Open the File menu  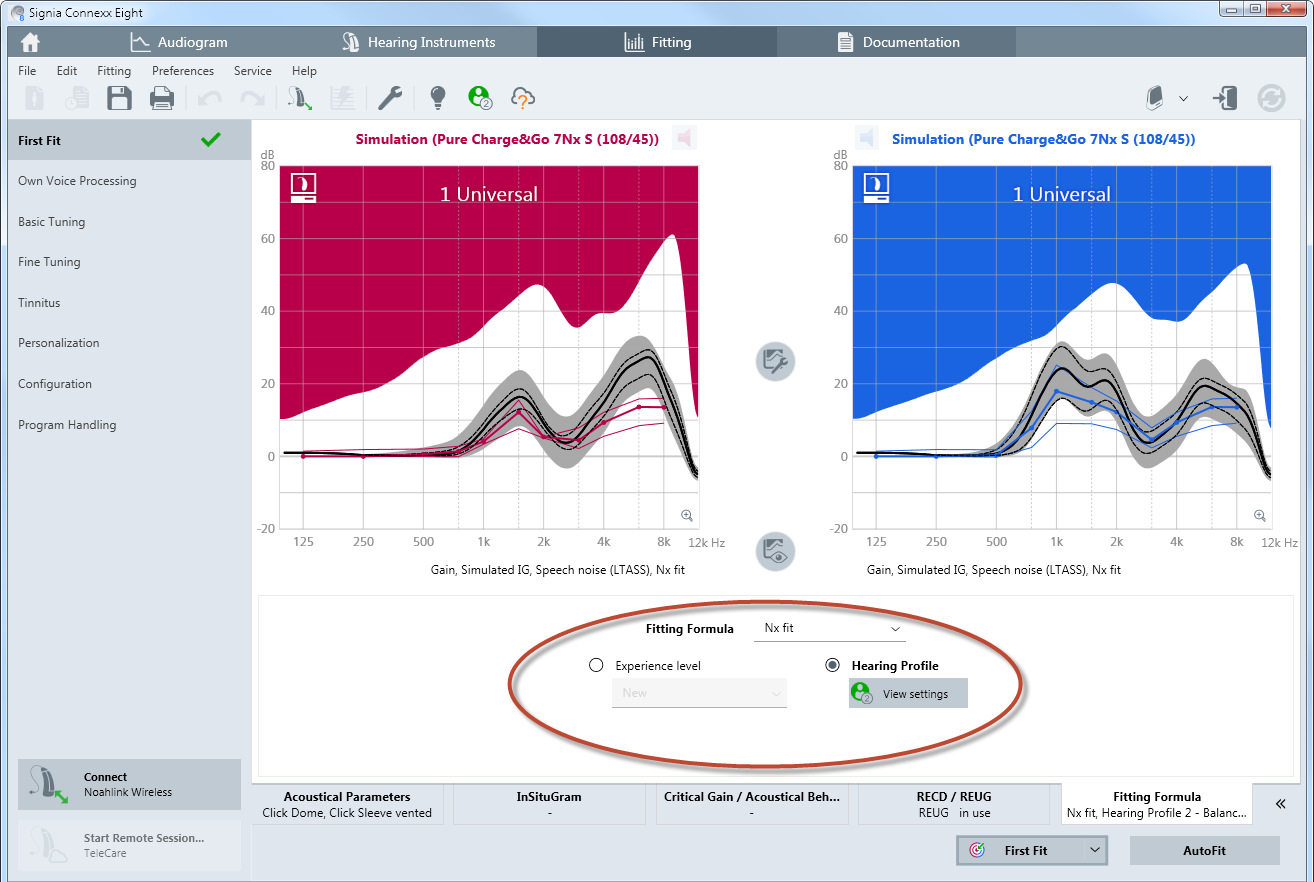(27, 71)
